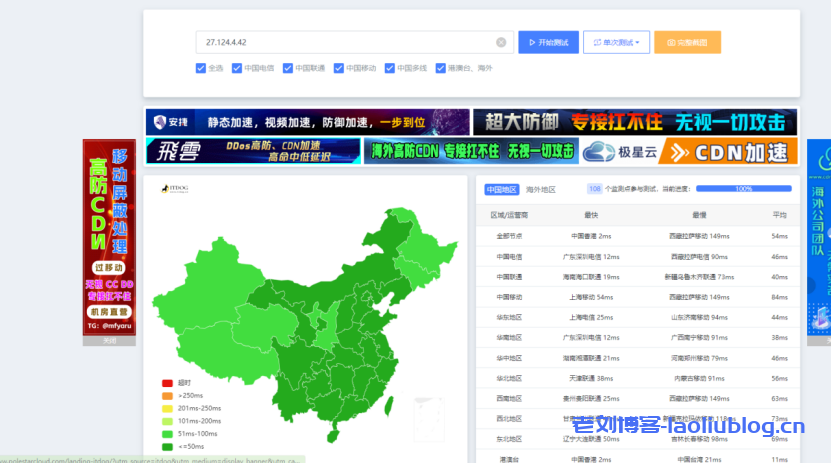Click the red 超时 legend swatch
This screenshot has width=831, height=463.
point(167,383)
